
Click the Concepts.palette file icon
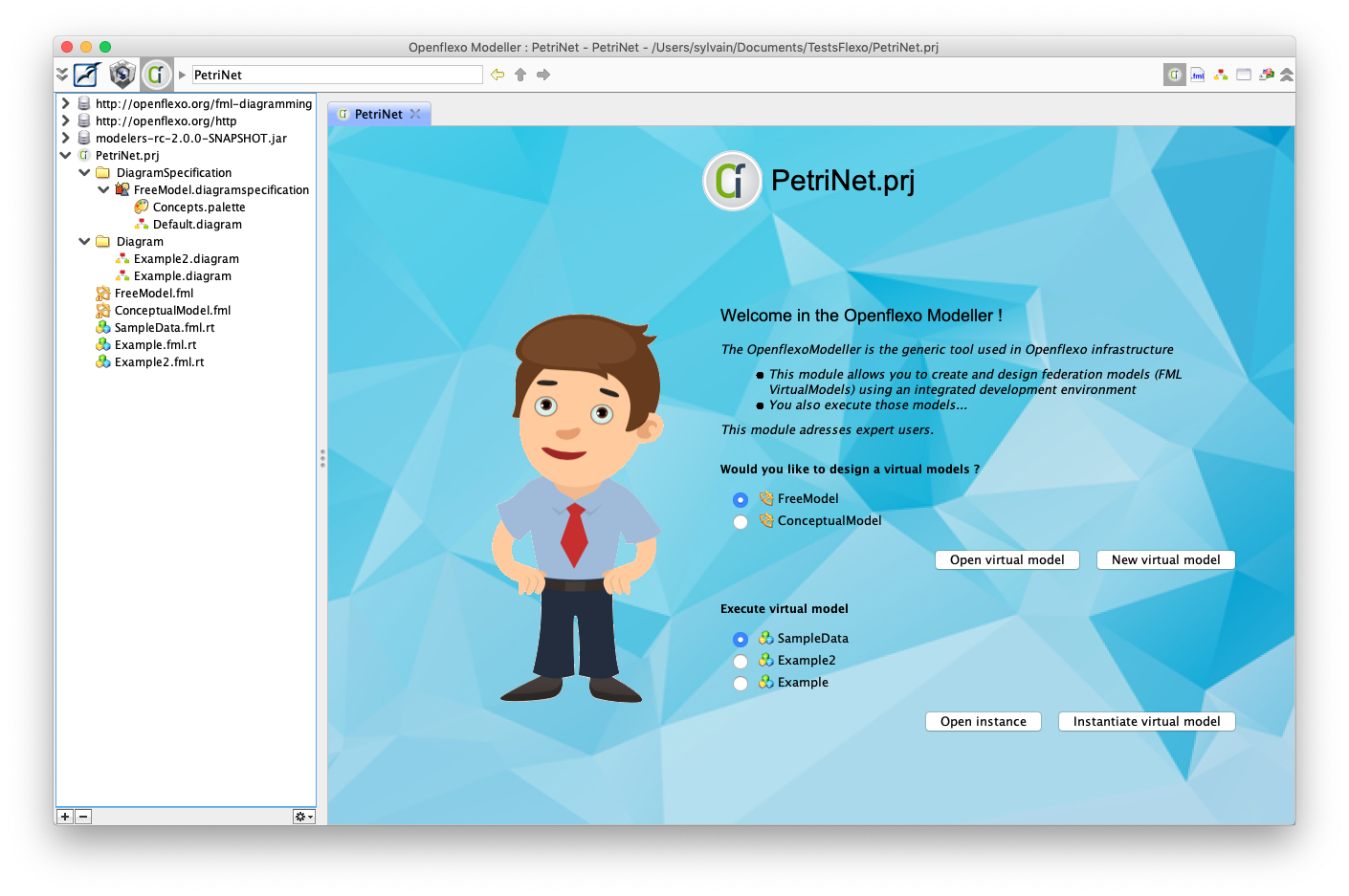tap(142, 207)
